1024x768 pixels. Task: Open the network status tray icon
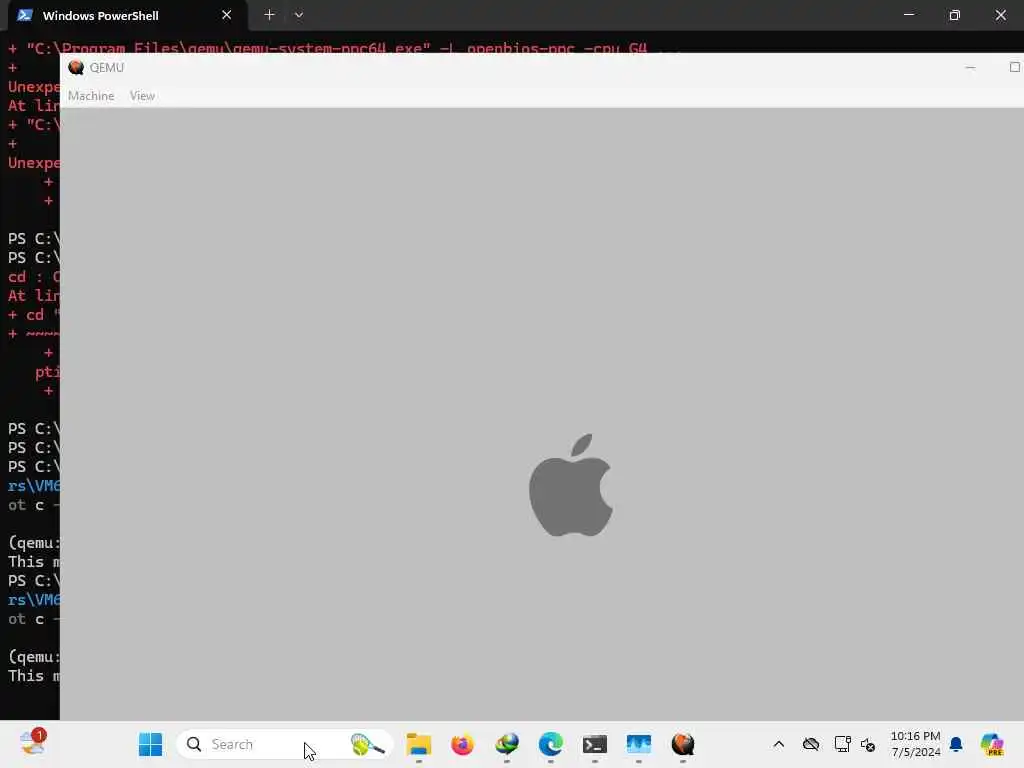click(x=842, y=744)
